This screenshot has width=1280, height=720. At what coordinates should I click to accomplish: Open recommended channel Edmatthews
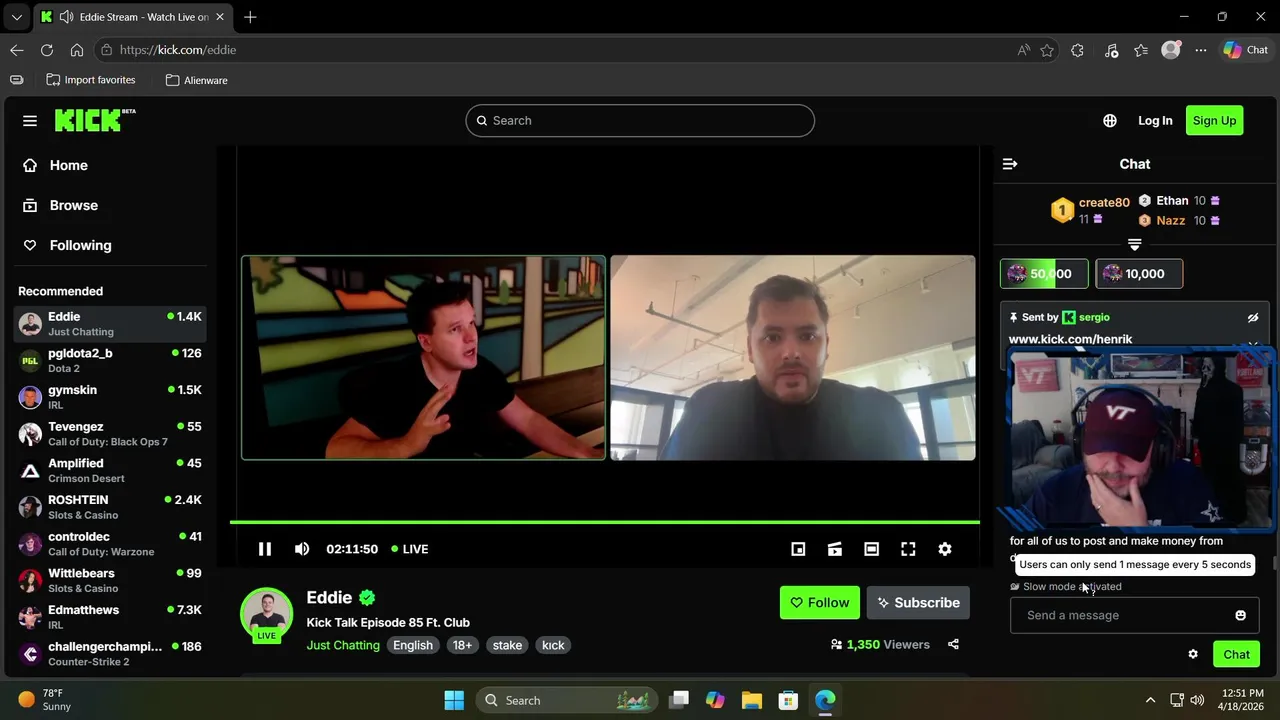point(110,617)
